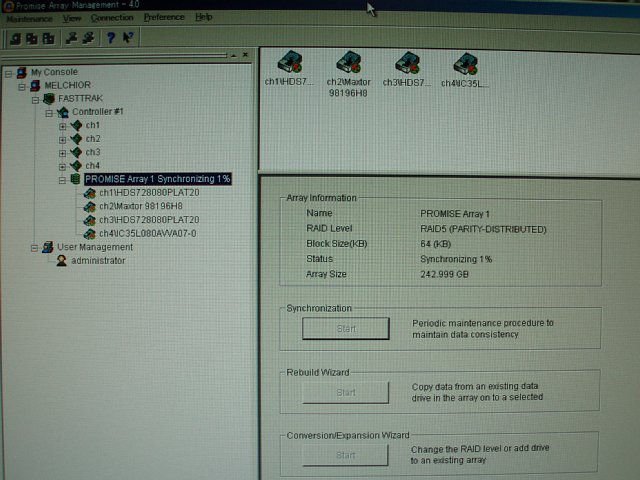The width and height of the screenshot is (640, 480).
Task: Open the Connection menu
Action: click(111, 17)
